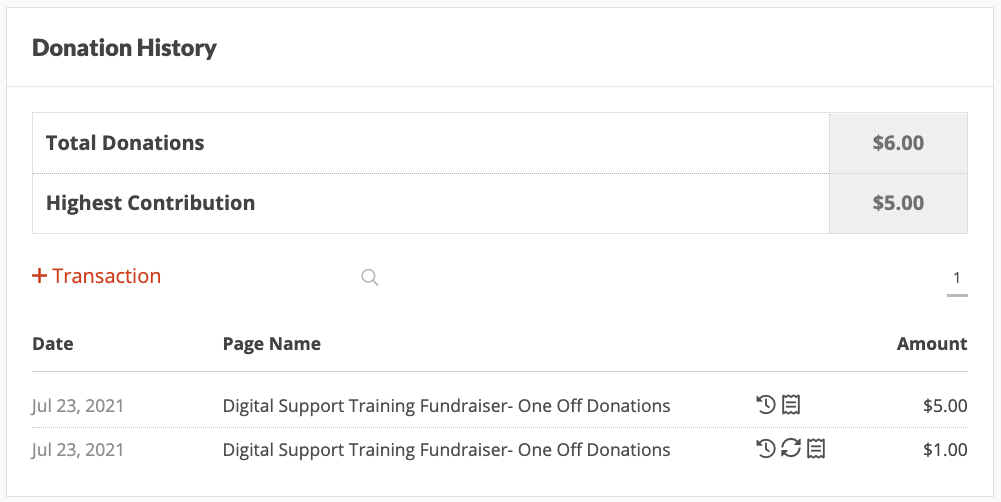The width and height of the screenshot is (1001, 502).
Task: Select the $5.00 amount in first row
Action: pyautogui.click(x=945, y=406)
